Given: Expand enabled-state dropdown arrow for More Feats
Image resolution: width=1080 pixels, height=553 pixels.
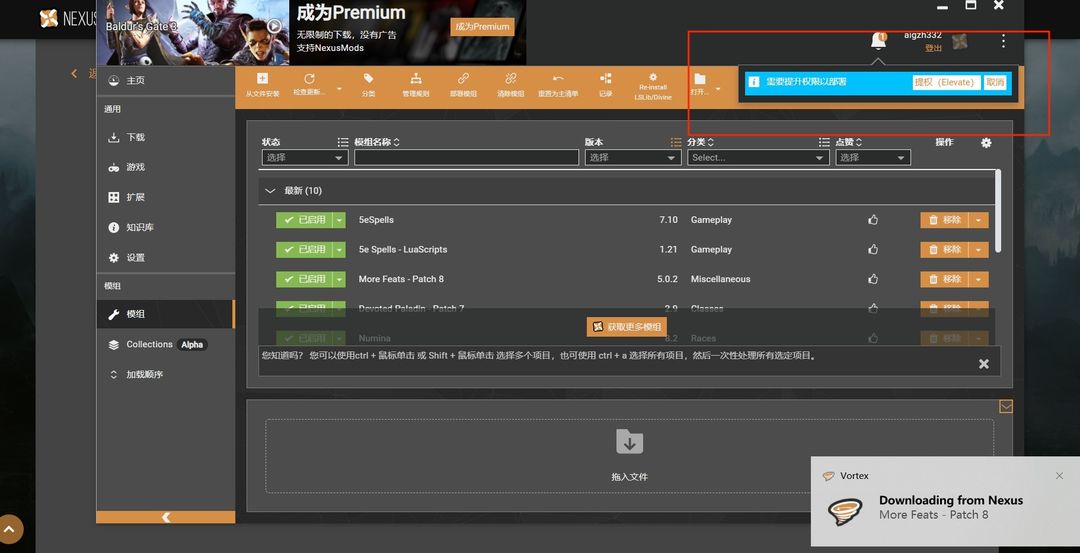Looking at the screenshot, I should tap(339, 279).
